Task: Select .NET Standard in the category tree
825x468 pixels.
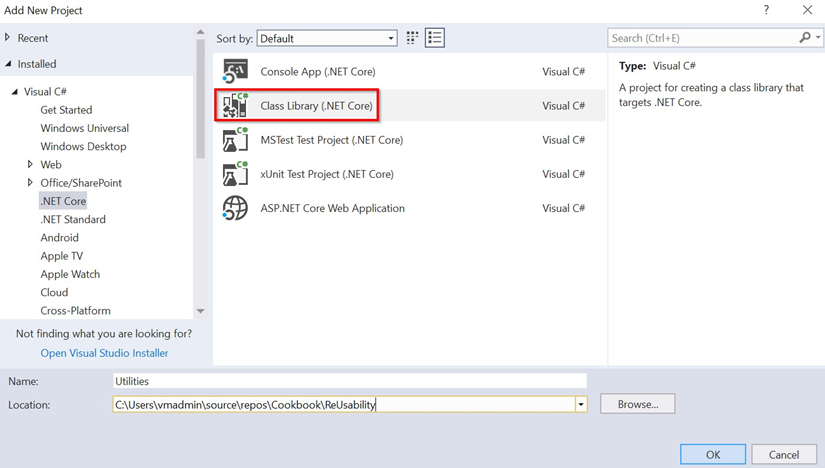Action: pos(72,219)
